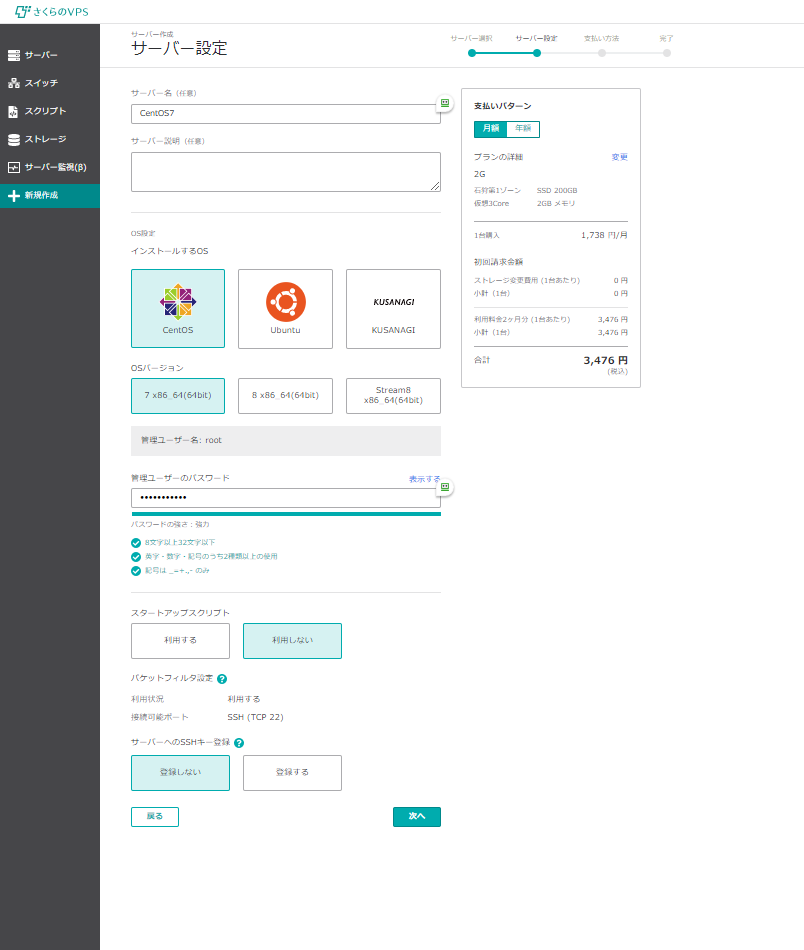Click the 新規作成 plus icon
This screenshot has height=950, width=804.
[14, 196]
